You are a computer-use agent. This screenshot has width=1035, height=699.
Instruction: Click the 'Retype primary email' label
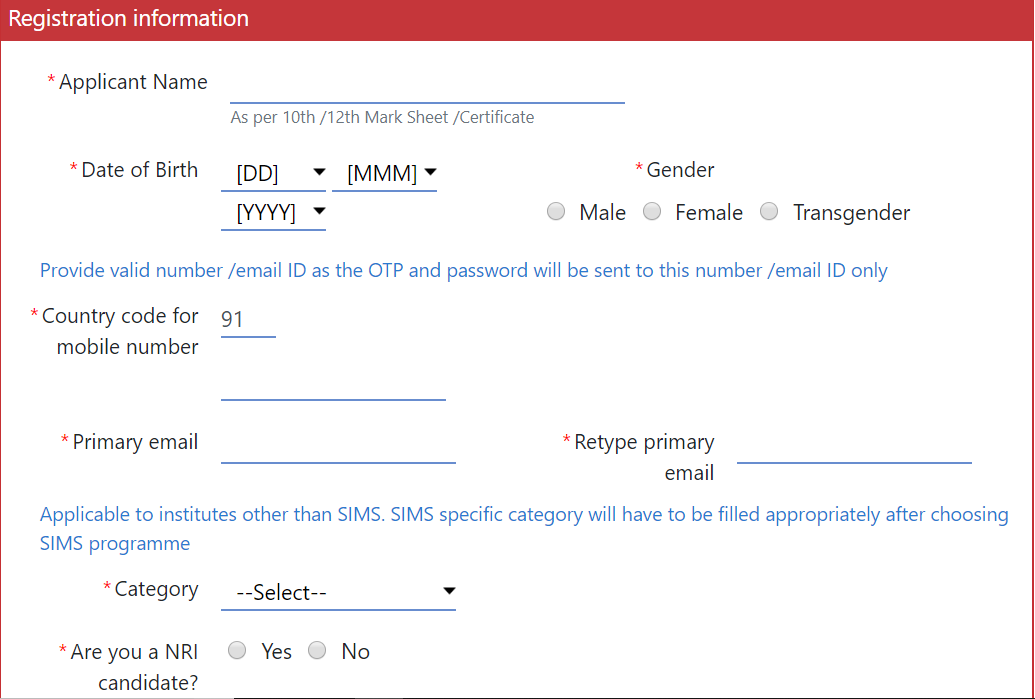(644, 457)
